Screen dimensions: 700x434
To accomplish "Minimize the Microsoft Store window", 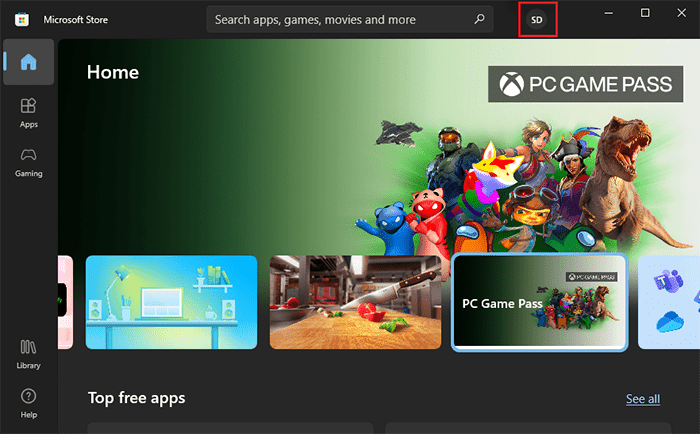I will (608, 13).
